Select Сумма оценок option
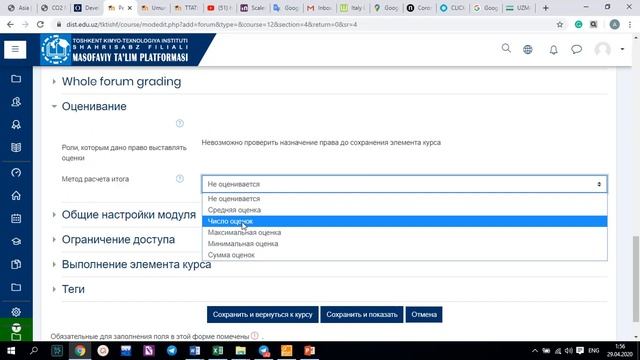The height and width of the screenshot is (360, 640). [x=404, y=255]
